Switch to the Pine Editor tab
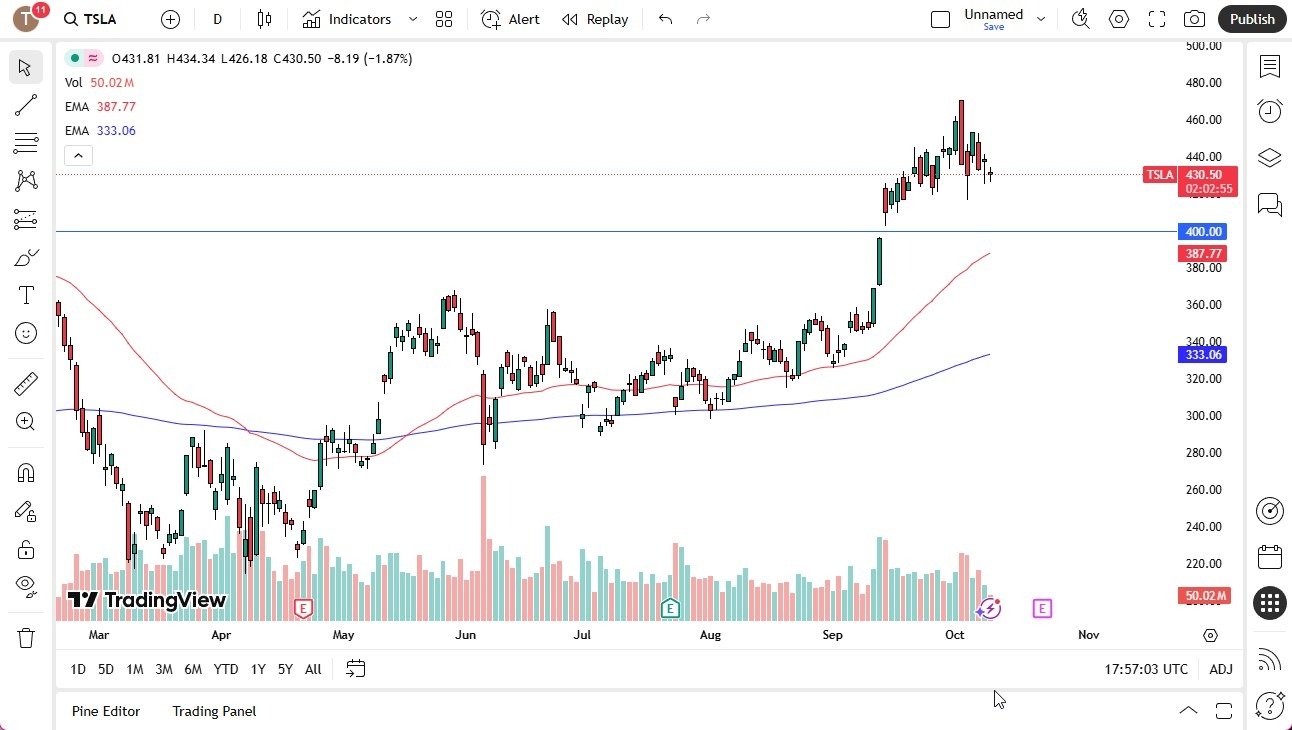This screenshot has height=730, width=1292. tap(106, 711)
